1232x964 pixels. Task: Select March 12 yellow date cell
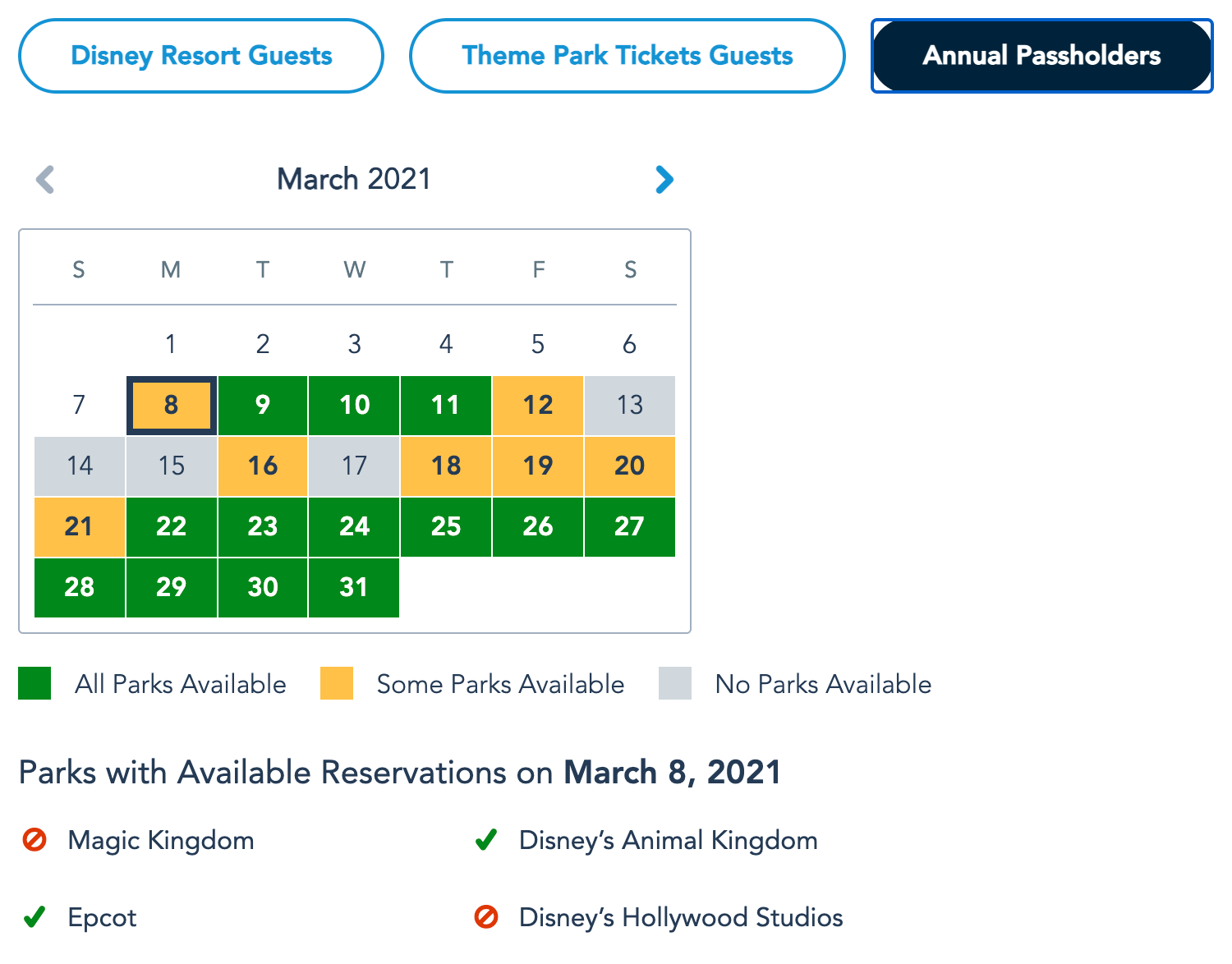pyautogui.click(x=538, y=405)
